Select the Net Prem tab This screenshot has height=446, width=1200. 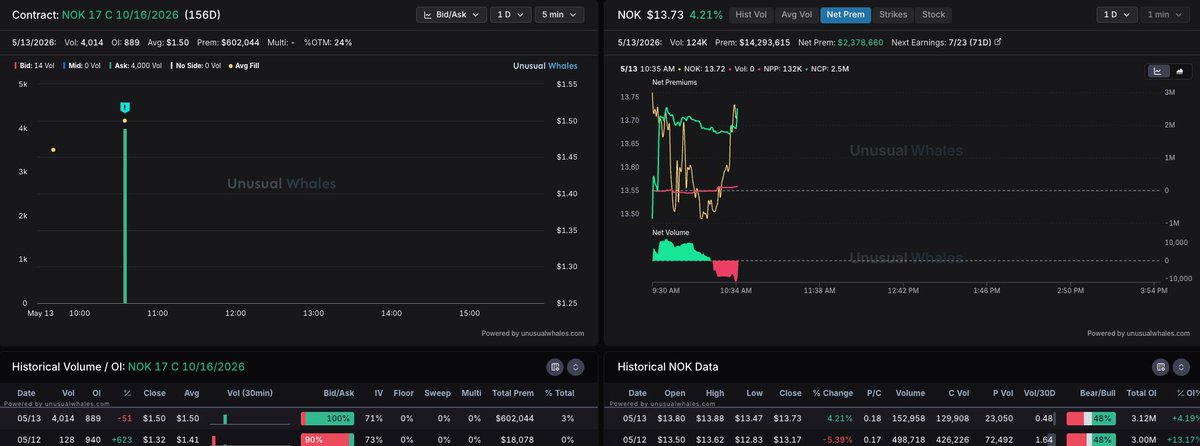[845, 15]
